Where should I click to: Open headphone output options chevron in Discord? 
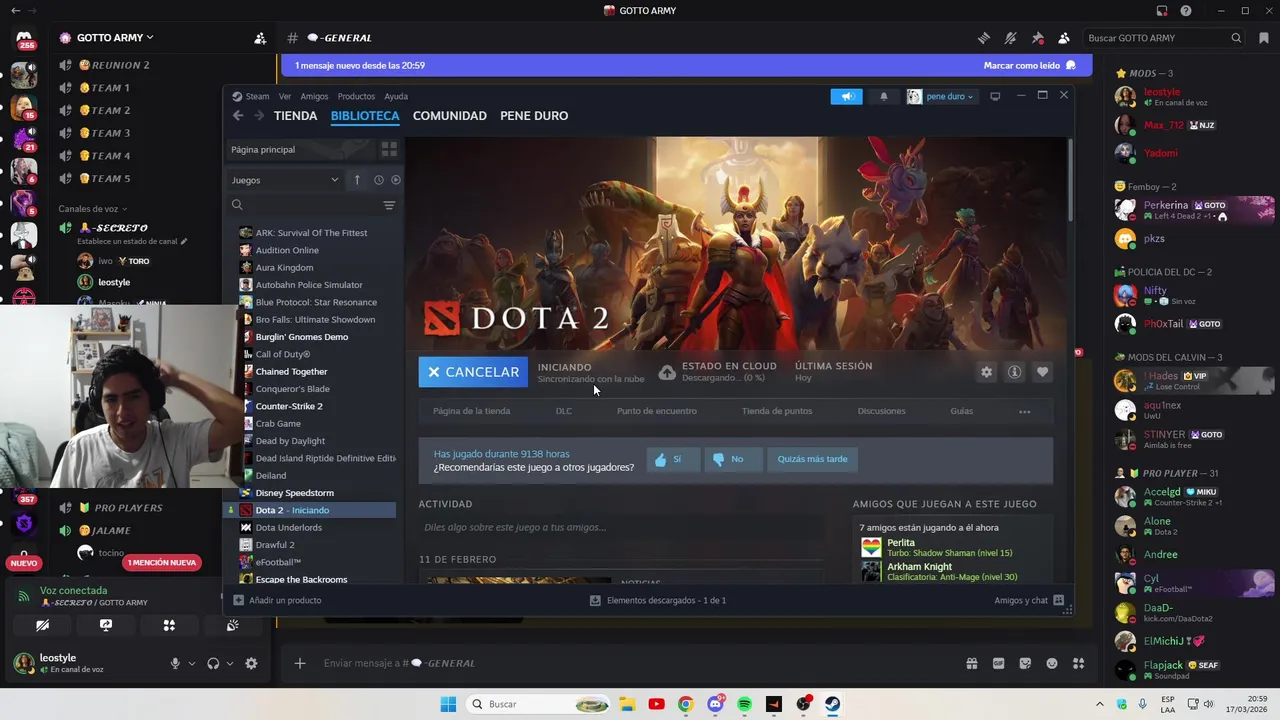tap(230, 663)
